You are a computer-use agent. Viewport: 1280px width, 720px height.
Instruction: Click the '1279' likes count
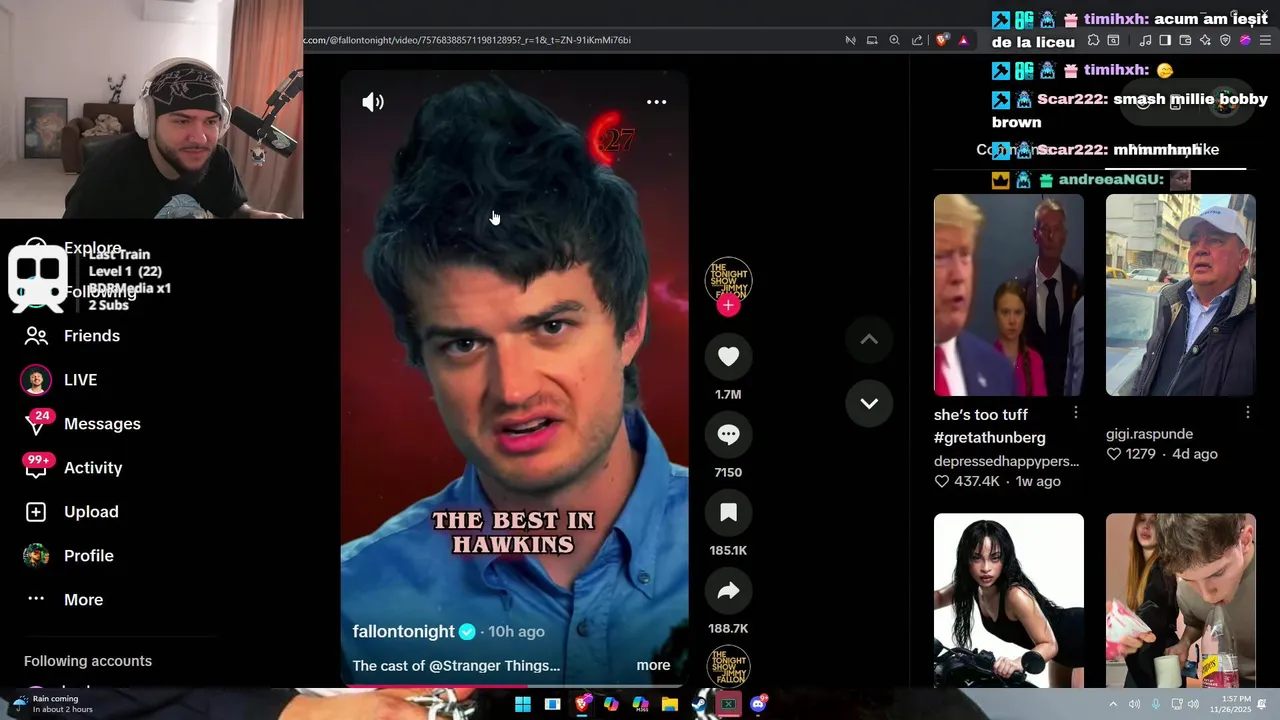point(1140,454)
